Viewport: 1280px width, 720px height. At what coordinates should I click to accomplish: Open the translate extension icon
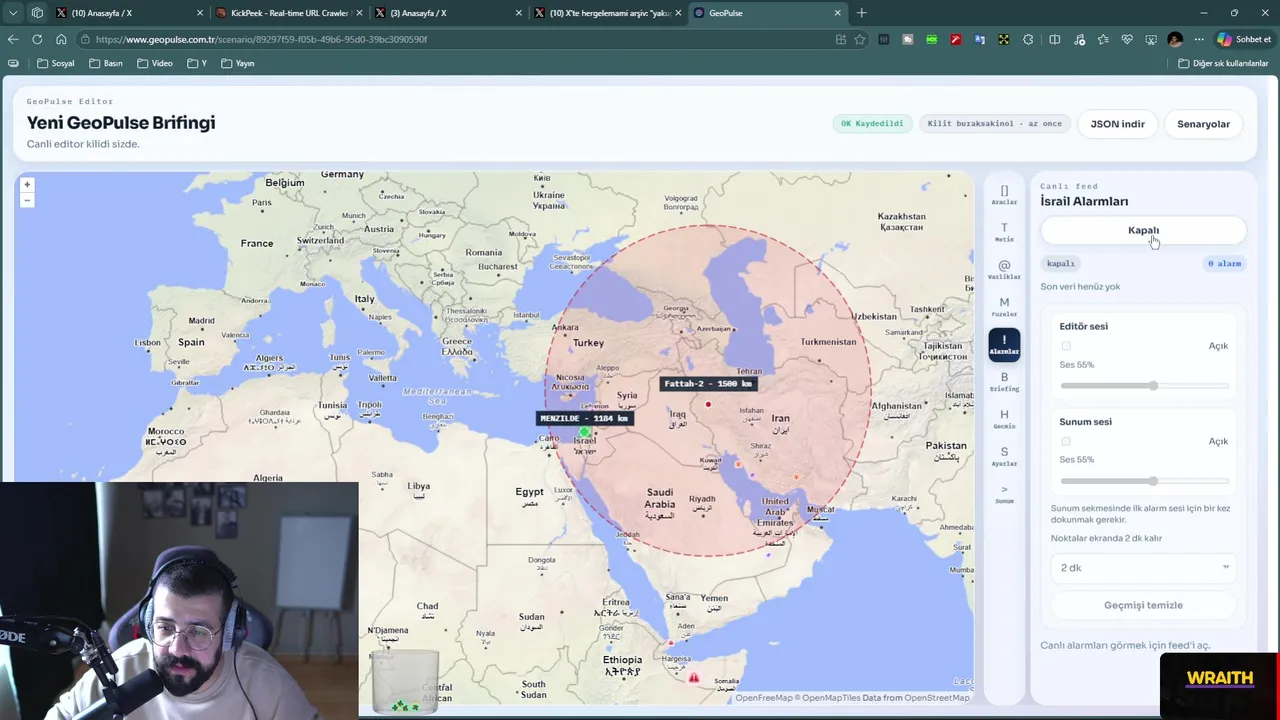tap(979, 39)
